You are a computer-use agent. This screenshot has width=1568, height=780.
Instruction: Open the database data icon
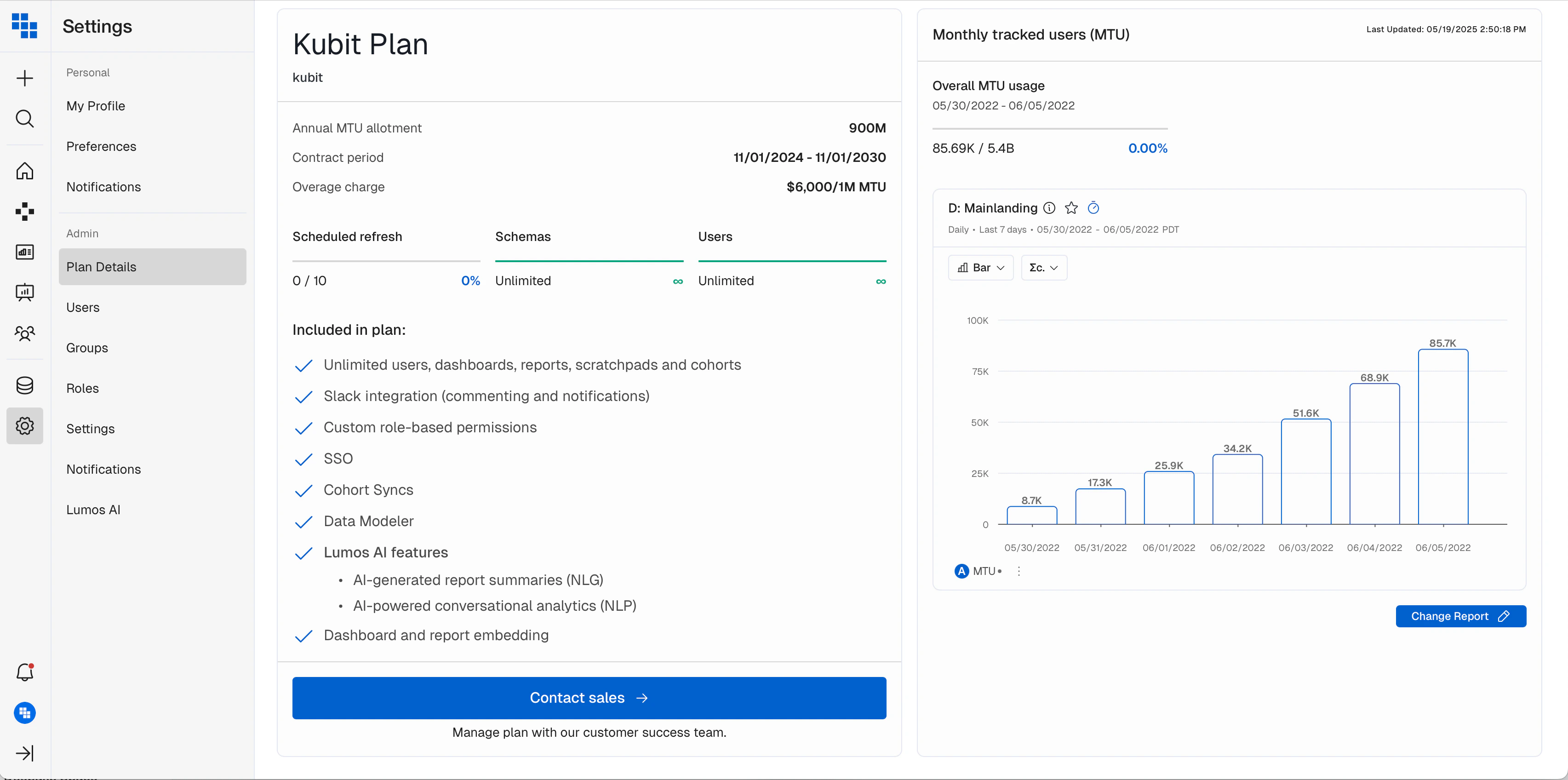pyautogui.click(x=24, y=385)
